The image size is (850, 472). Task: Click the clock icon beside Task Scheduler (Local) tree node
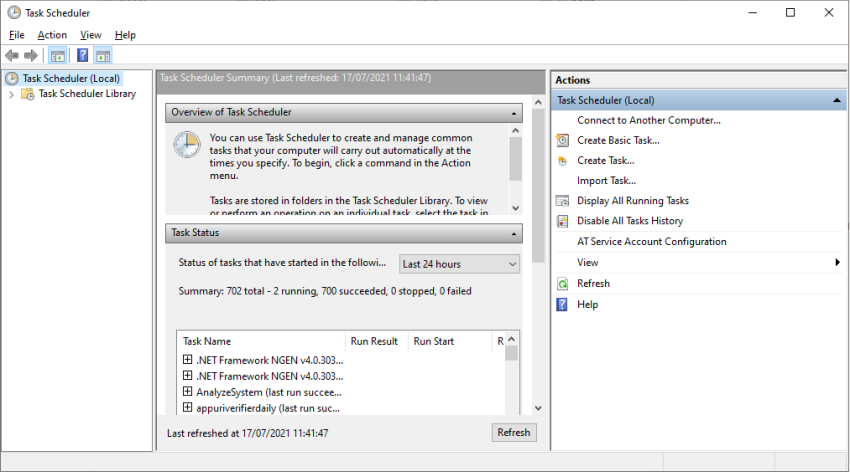pyautogui.click(x=12, y=79)
